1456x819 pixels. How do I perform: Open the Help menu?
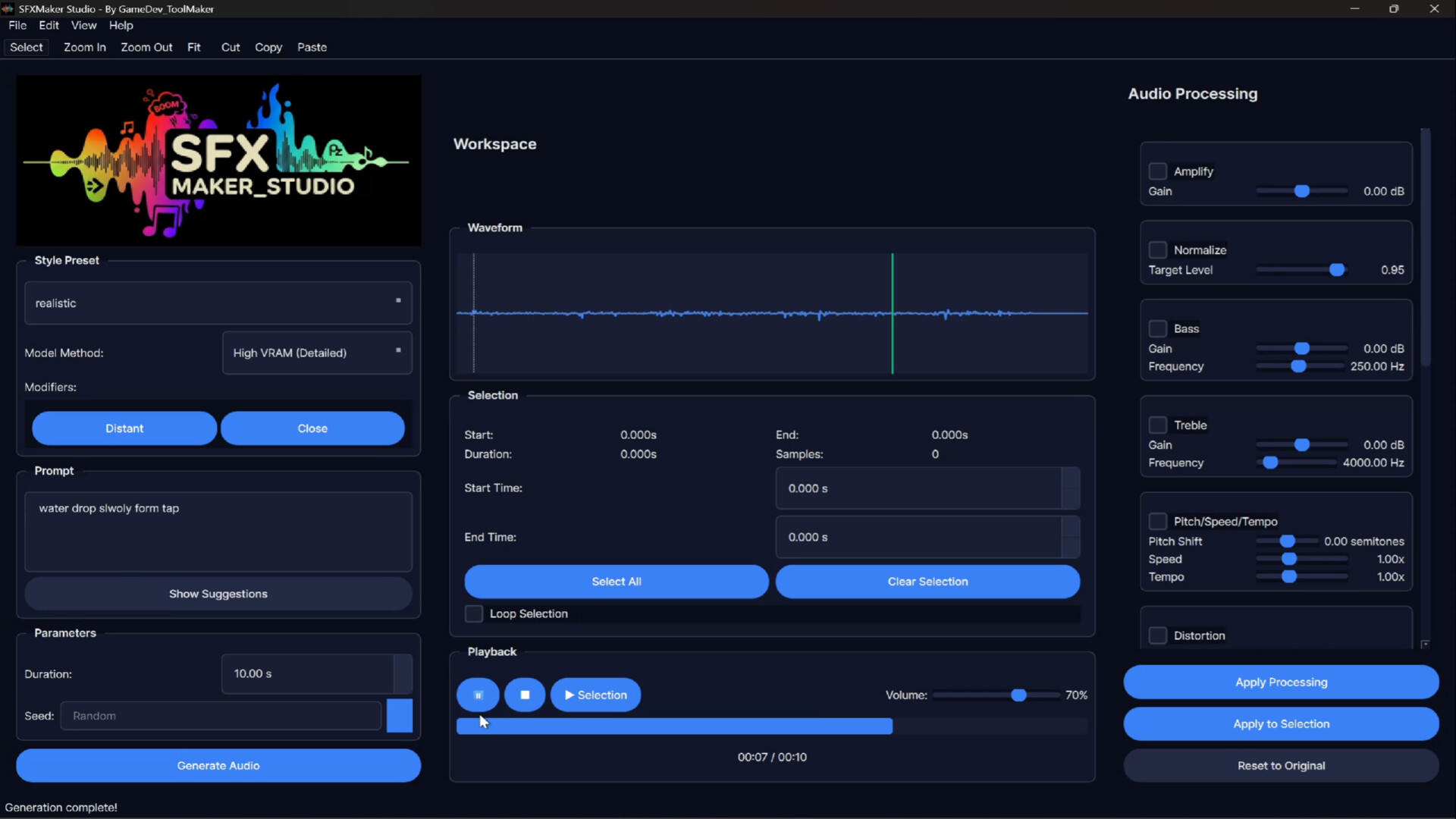click(121, 25)
